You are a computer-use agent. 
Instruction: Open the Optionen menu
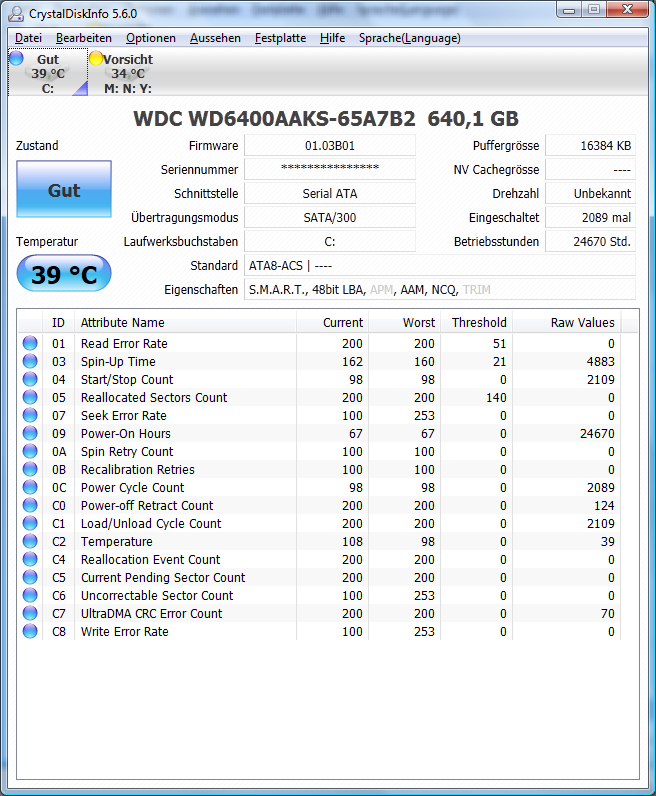151,38
